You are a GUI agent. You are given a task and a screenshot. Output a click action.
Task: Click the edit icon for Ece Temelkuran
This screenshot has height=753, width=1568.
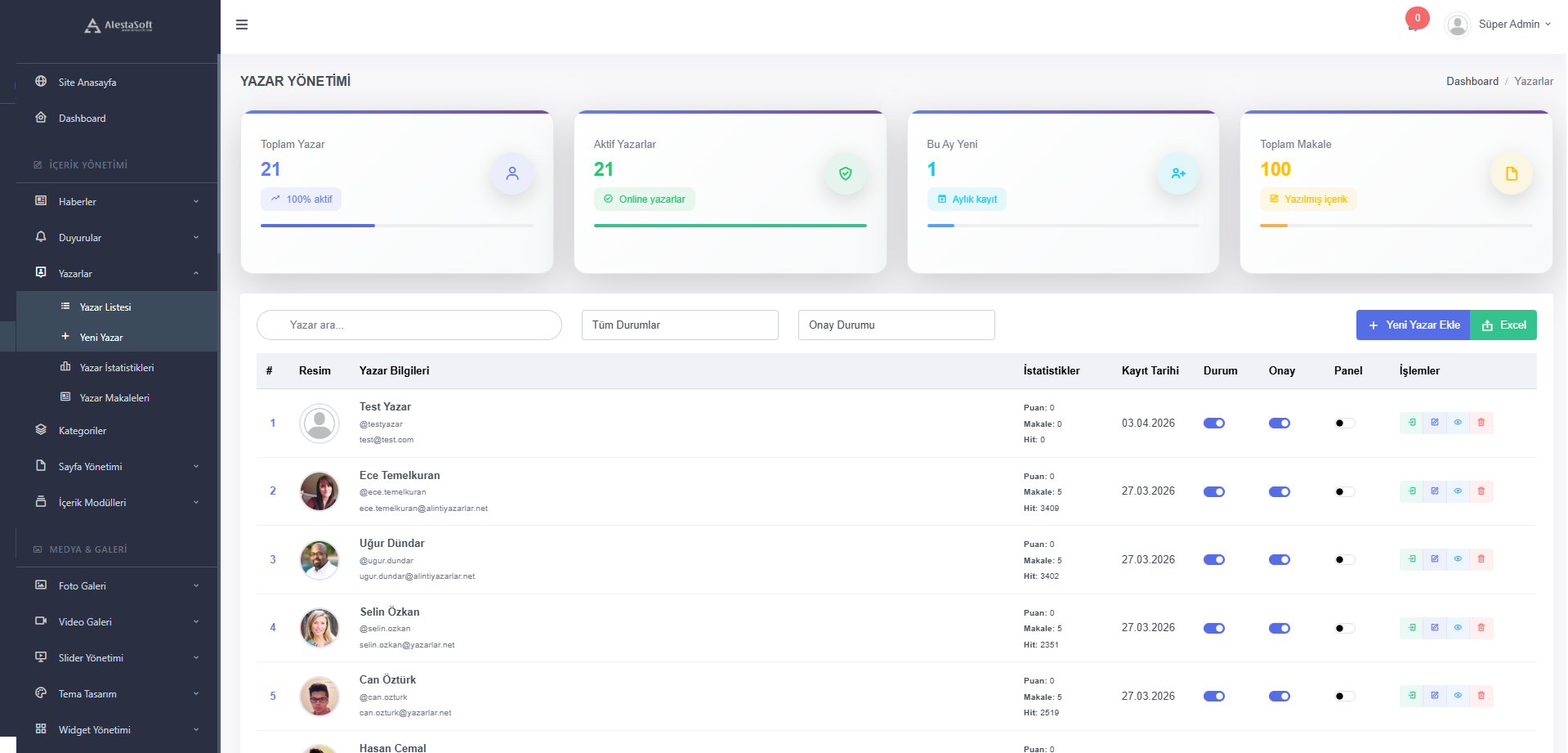tap(1435, 491)
